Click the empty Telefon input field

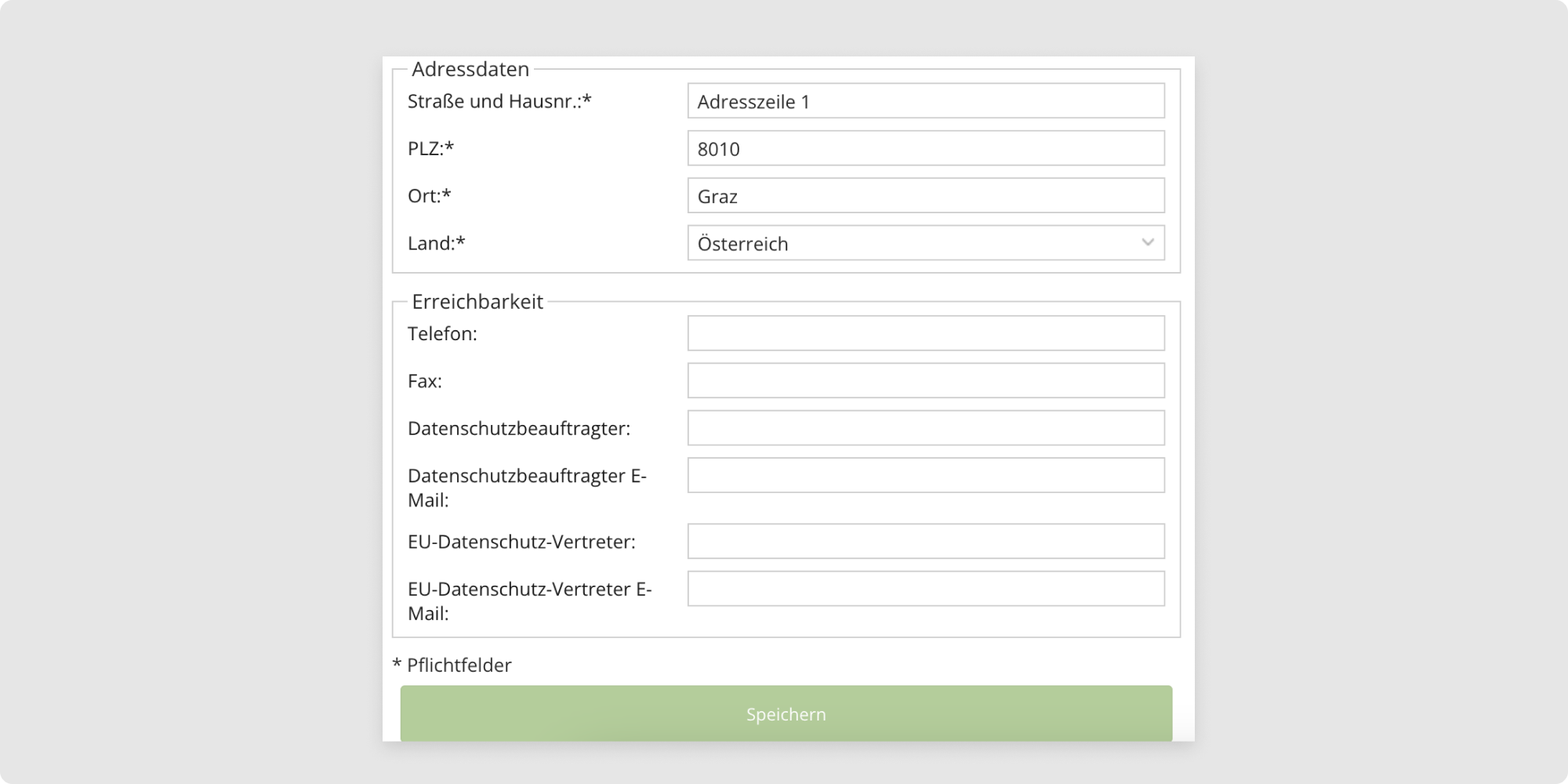(925, 333)
